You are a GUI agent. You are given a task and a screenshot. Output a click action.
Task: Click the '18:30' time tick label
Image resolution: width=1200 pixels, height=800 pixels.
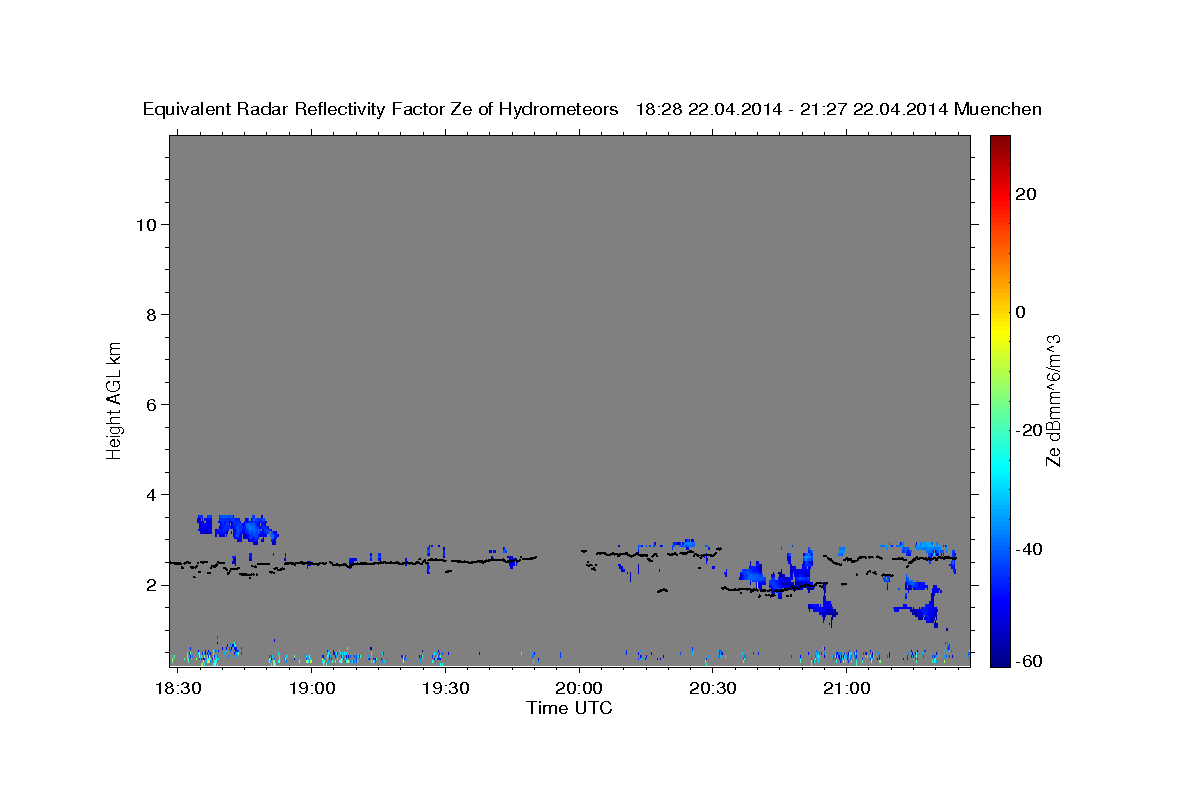(180, 689)
